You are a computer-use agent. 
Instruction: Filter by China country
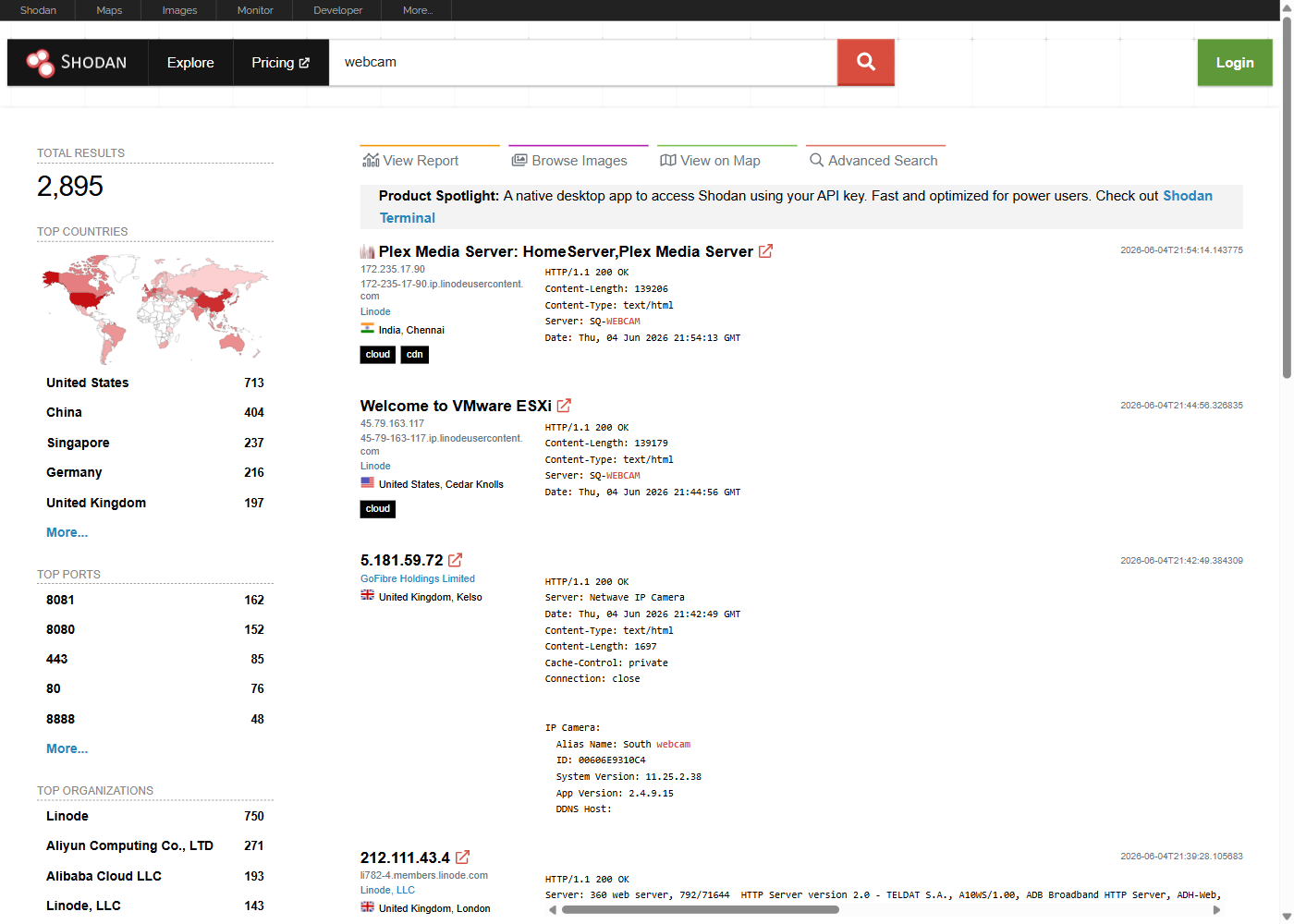click(155, 412)
